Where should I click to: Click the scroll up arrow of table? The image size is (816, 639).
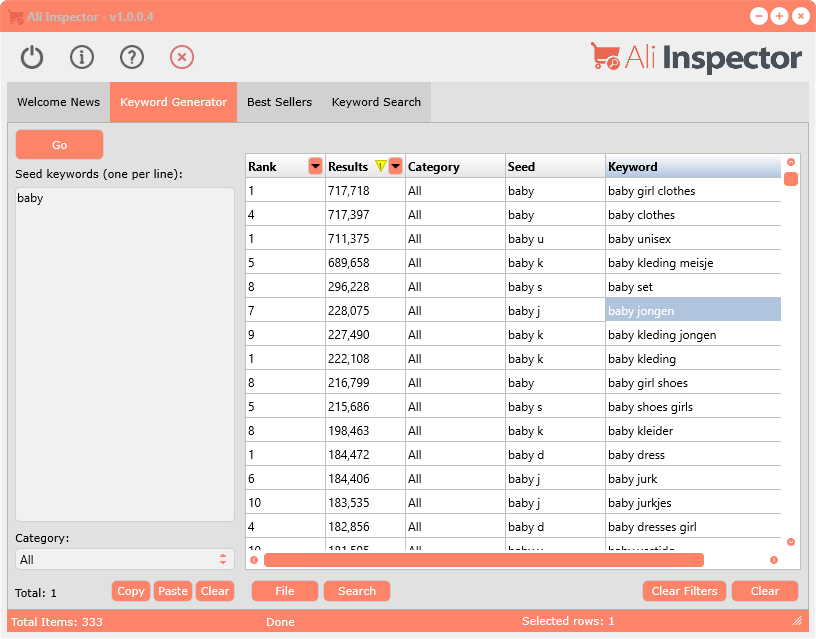click(x=790, y=162)
